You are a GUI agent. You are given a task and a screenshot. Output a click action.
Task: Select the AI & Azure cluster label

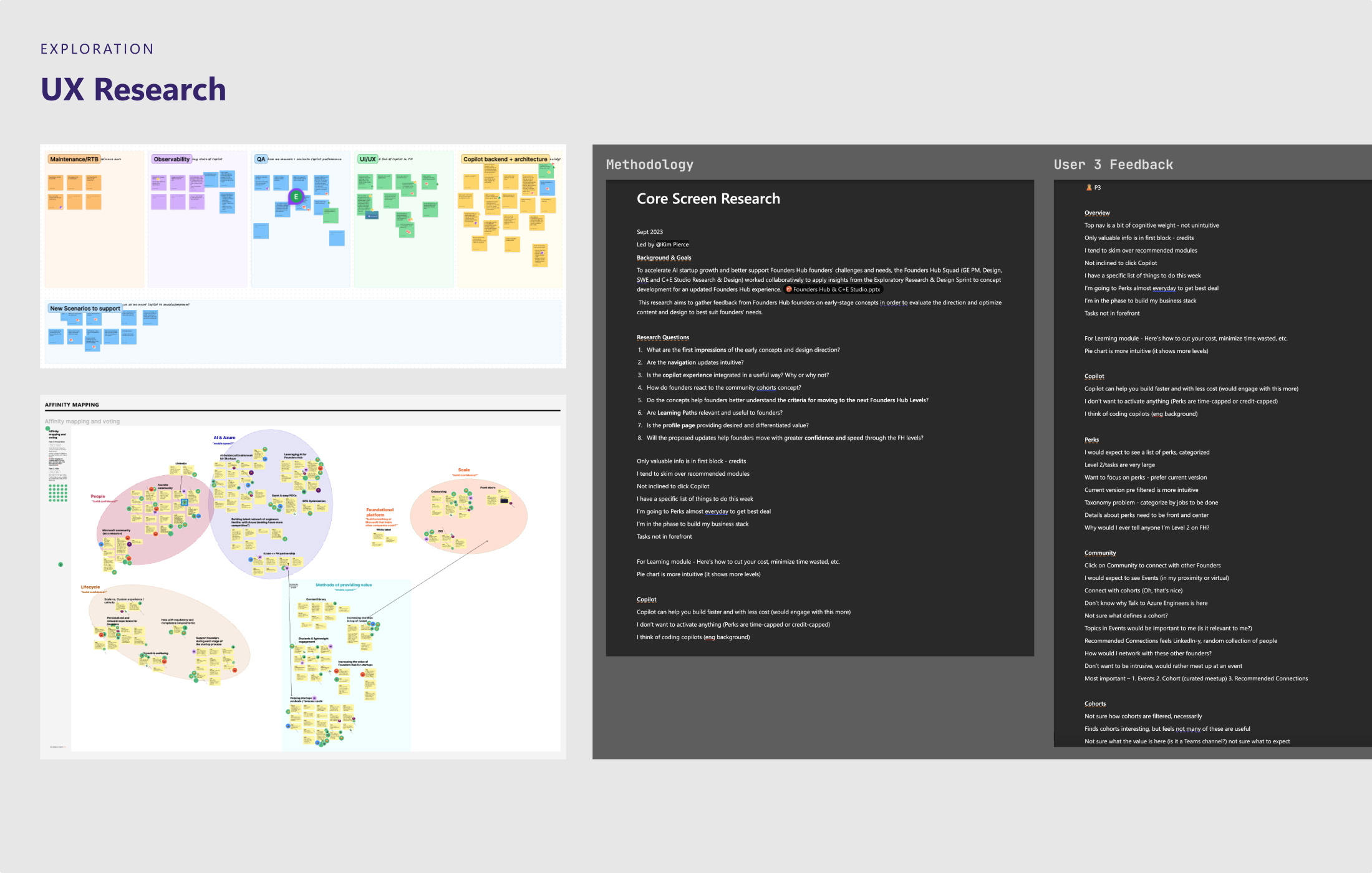coord(225,438)
